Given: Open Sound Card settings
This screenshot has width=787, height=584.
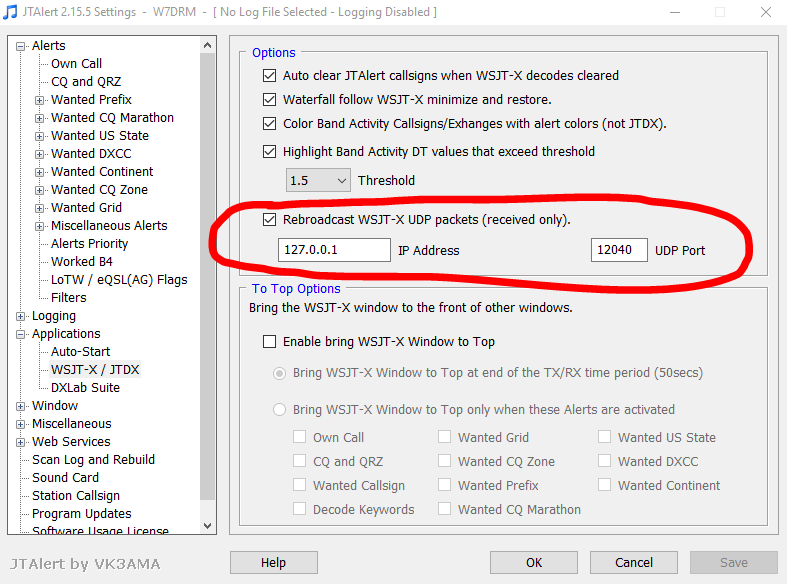Looking at the screenshot, I should 65,478.
